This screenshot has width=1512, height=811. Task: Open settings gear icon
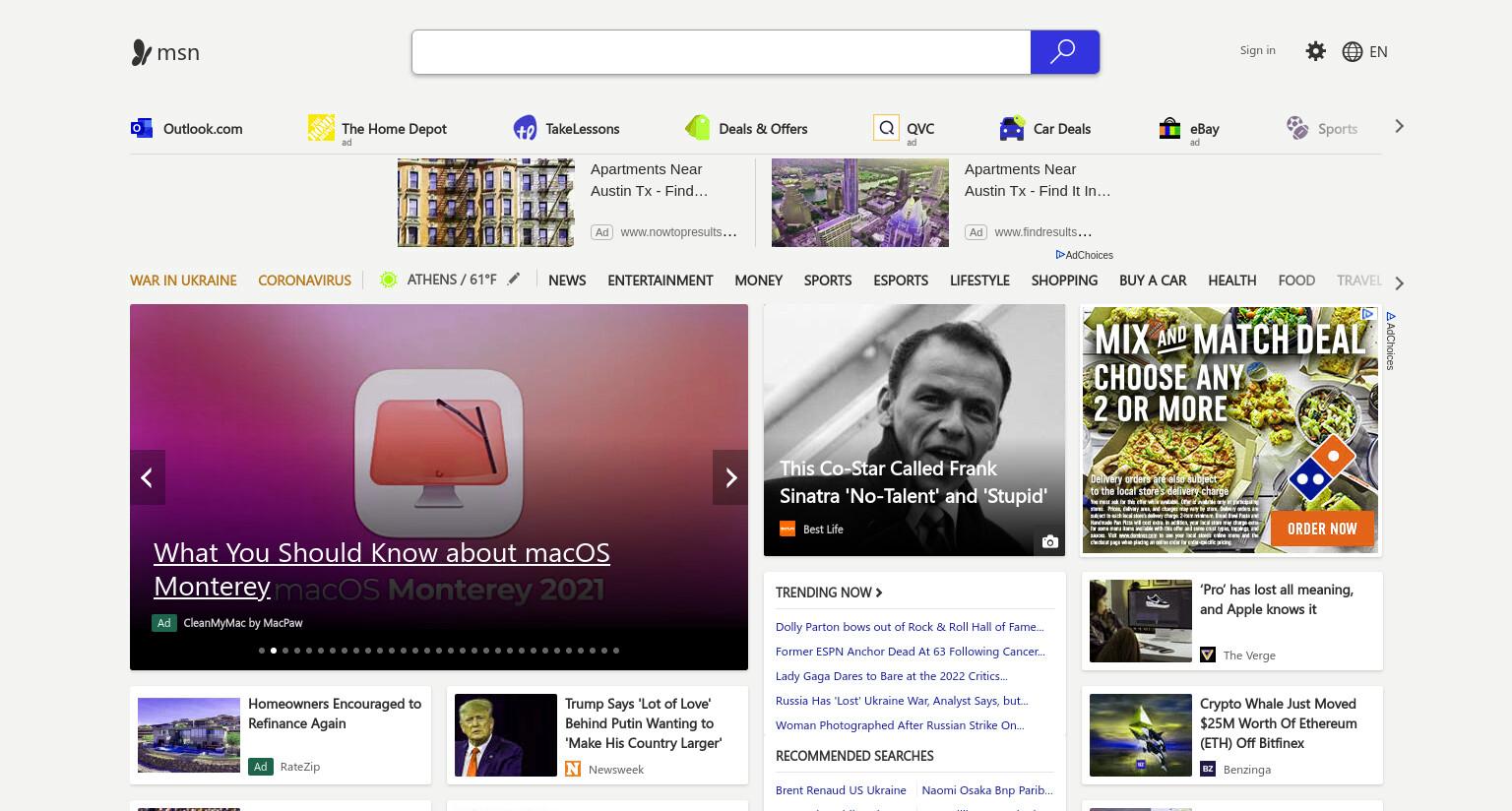pyautogui.click(x=1315, y=51)
